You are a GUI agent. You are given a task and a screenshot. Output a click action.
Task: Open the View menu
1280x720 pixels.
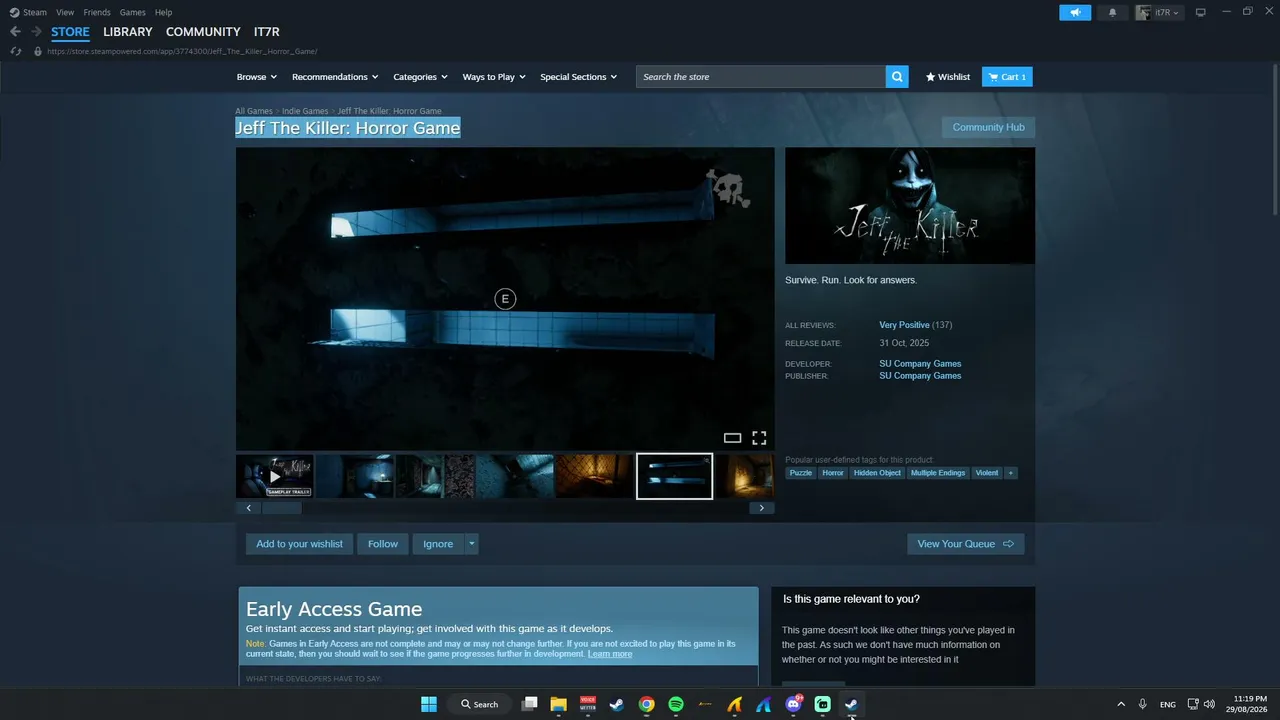point(65,12)
